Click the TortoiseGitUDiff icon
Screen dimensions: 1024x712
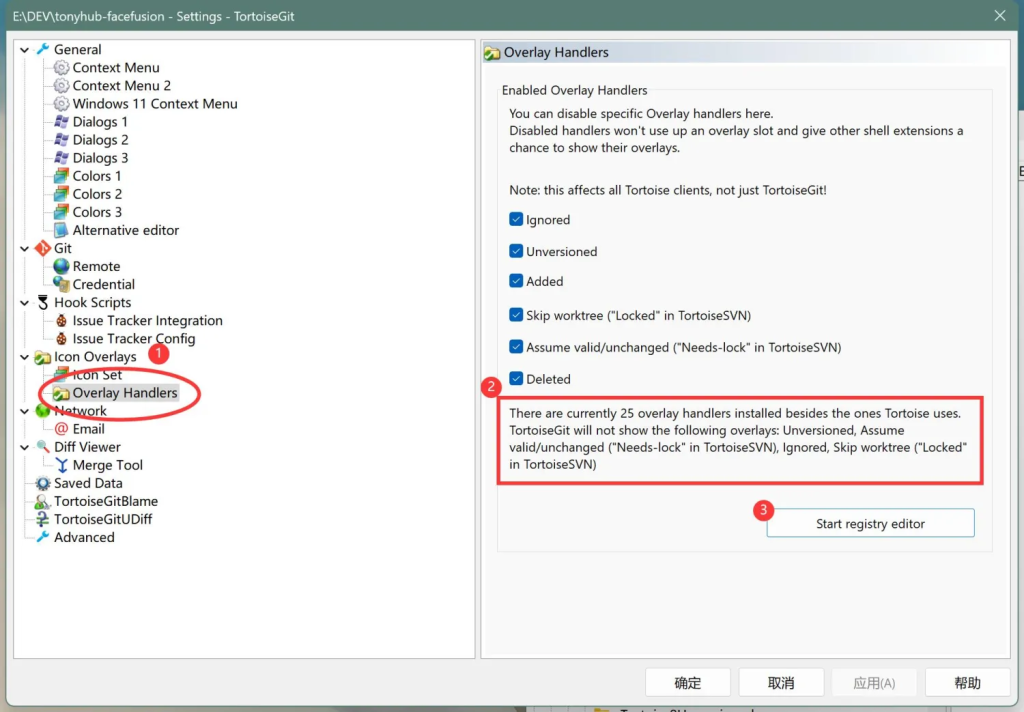click(43, 519)
